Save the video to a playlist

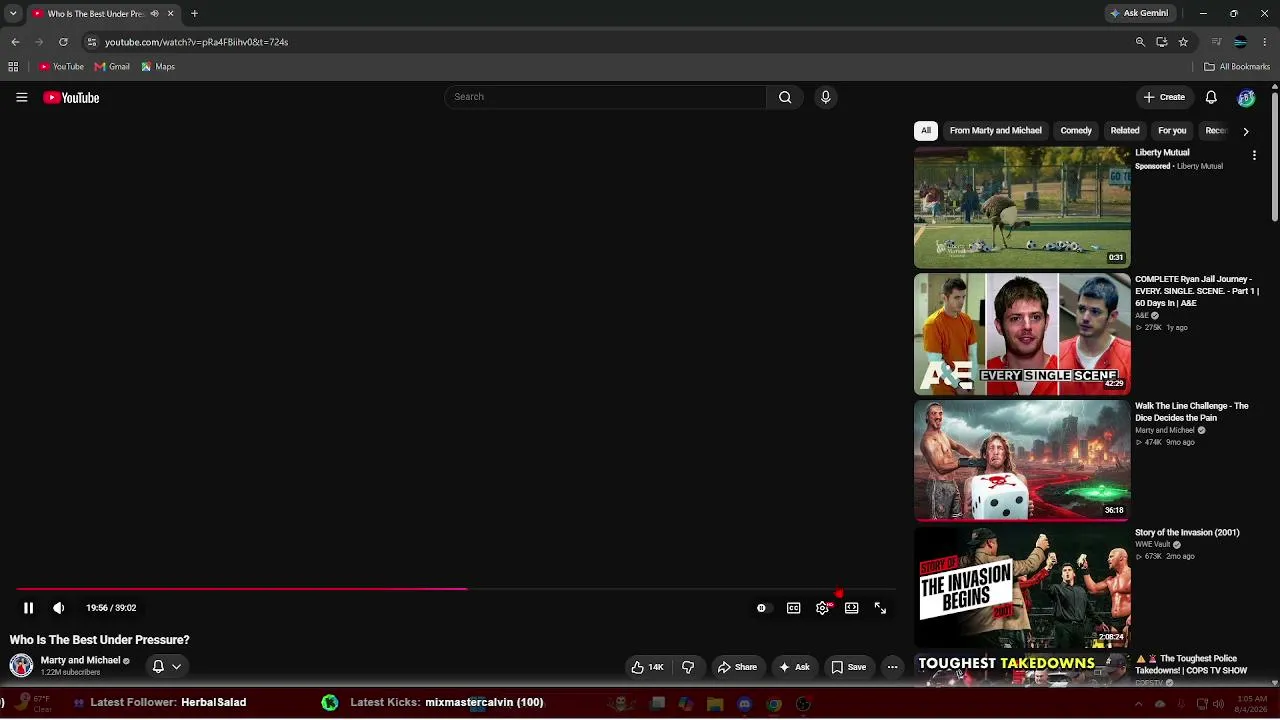(x=849, y=667)
